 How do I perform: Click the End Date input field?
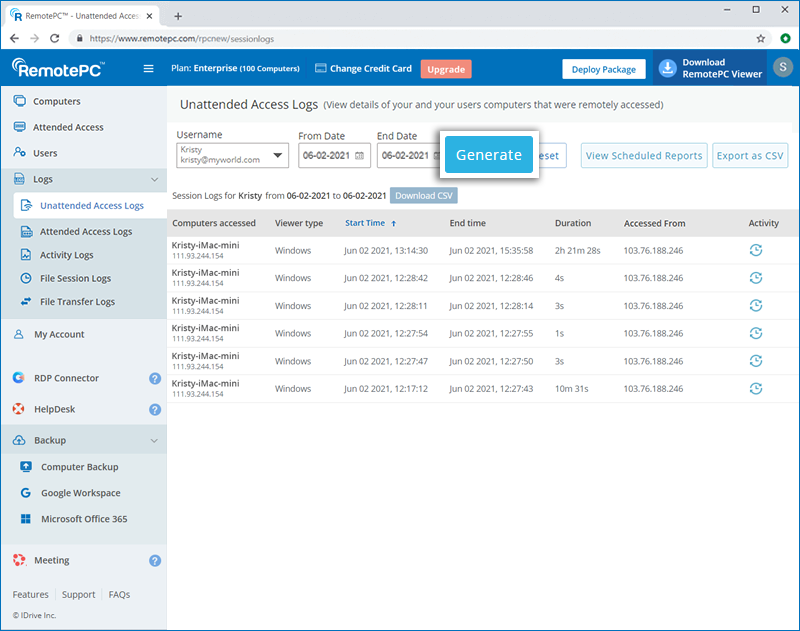point(404,156)
